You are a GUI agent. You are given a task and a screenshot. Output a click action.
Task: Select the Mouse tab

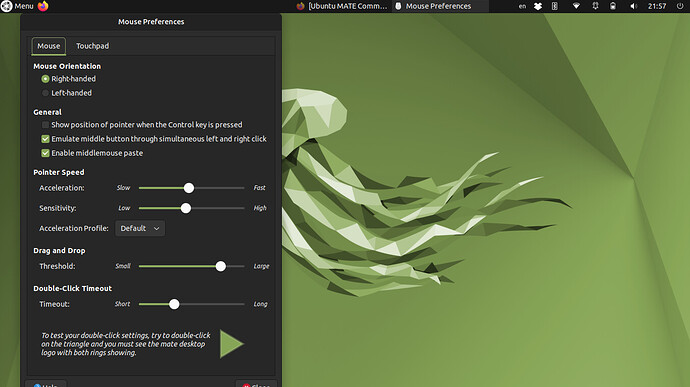coord(48,46)
